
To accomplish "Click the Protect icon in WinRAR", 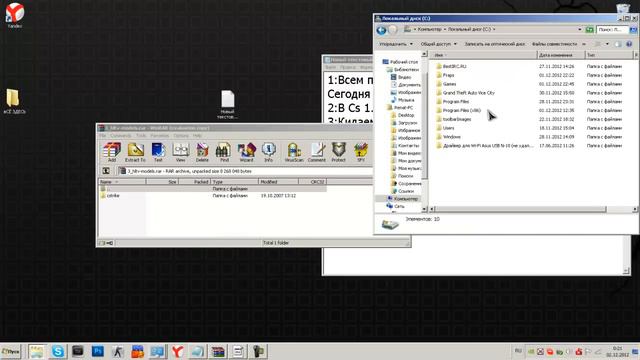I will coord(339,152).
